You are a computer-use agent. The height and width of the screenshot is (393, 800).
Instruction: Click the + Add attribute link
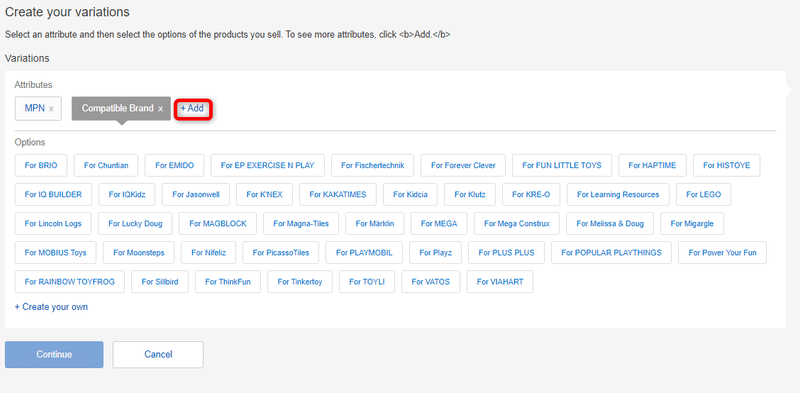(x=192, y=108)
